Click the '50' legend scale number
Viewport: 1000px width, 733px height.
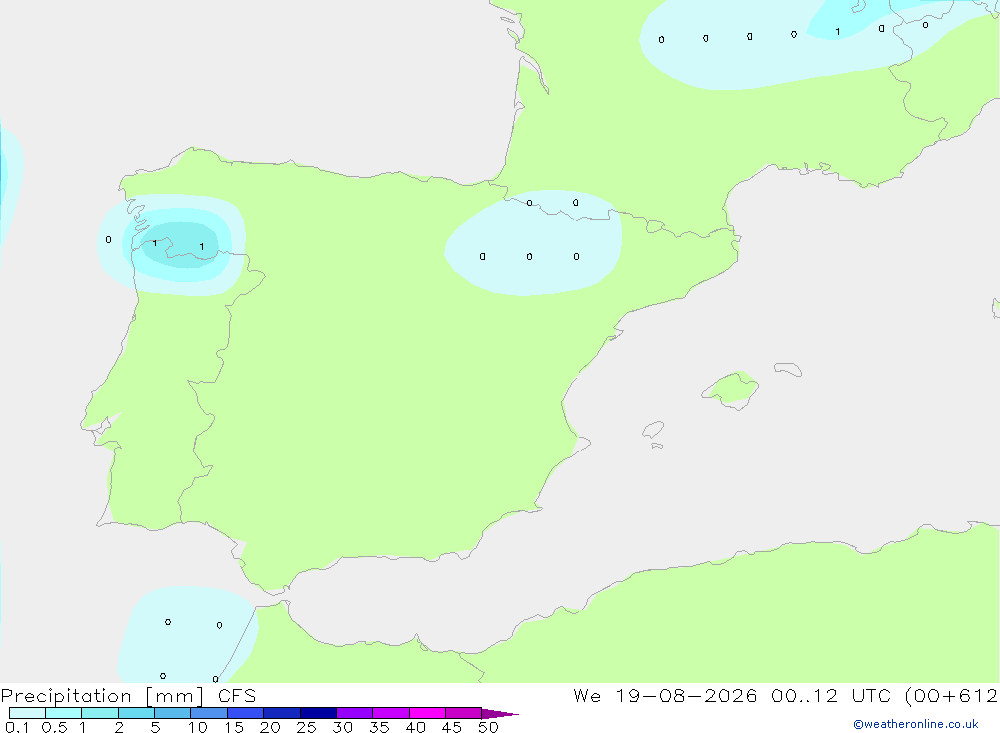tap(488, 727)
